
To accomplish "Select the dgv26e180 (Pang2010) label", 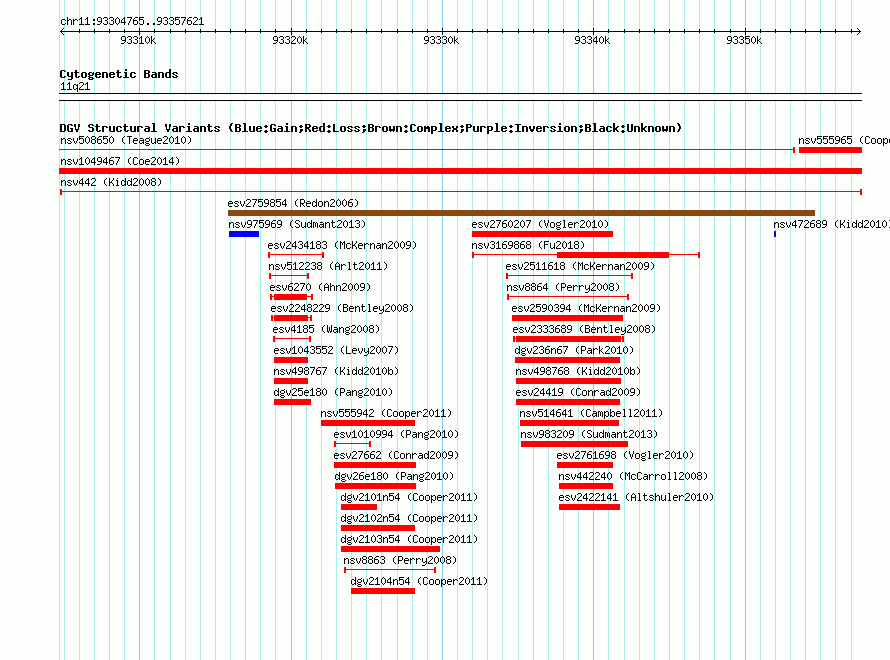I will click(394, 476).
